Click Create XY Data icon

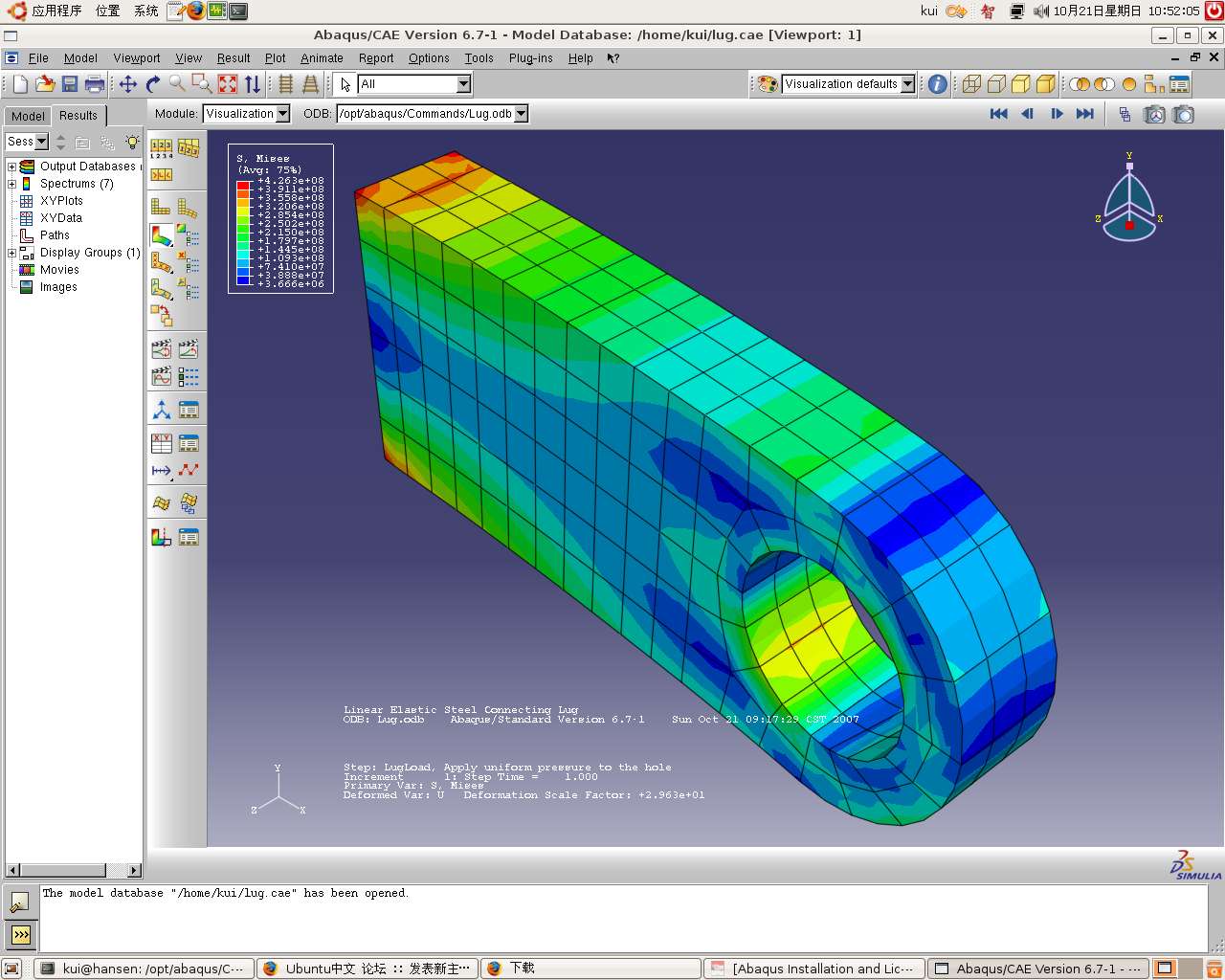pos(162,443)
